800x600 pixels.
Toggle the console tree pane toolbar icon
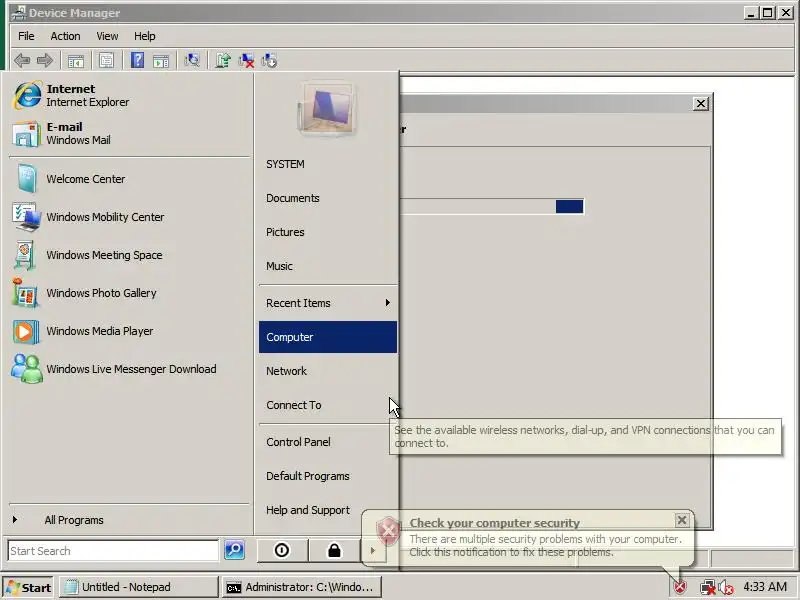click(x=76, y=61)
